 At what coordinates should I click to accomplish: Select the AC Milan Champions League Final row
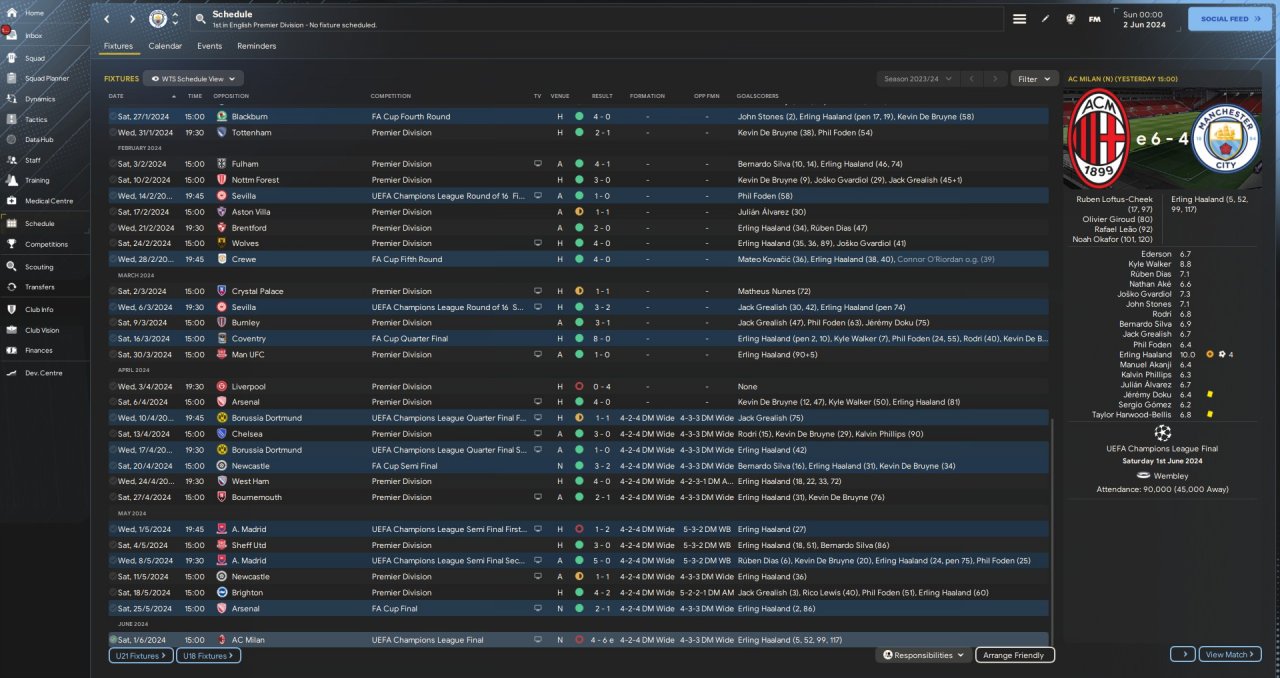pos(579,640)
